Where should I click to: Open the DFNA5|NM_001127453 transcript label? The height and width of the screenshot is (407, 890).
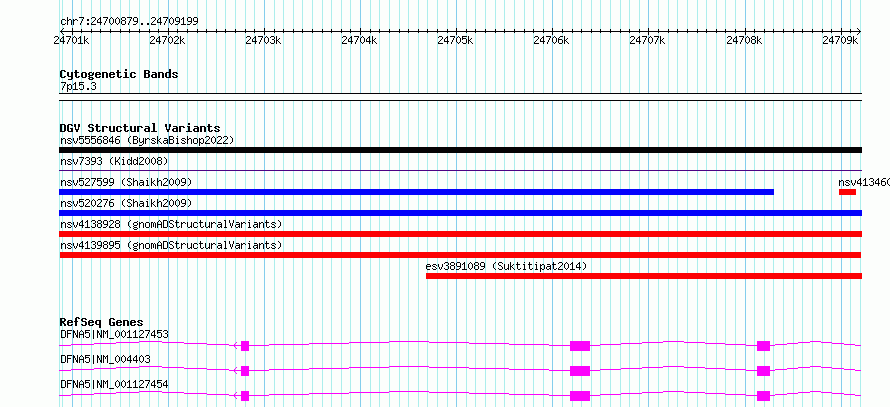pos(114,334)
